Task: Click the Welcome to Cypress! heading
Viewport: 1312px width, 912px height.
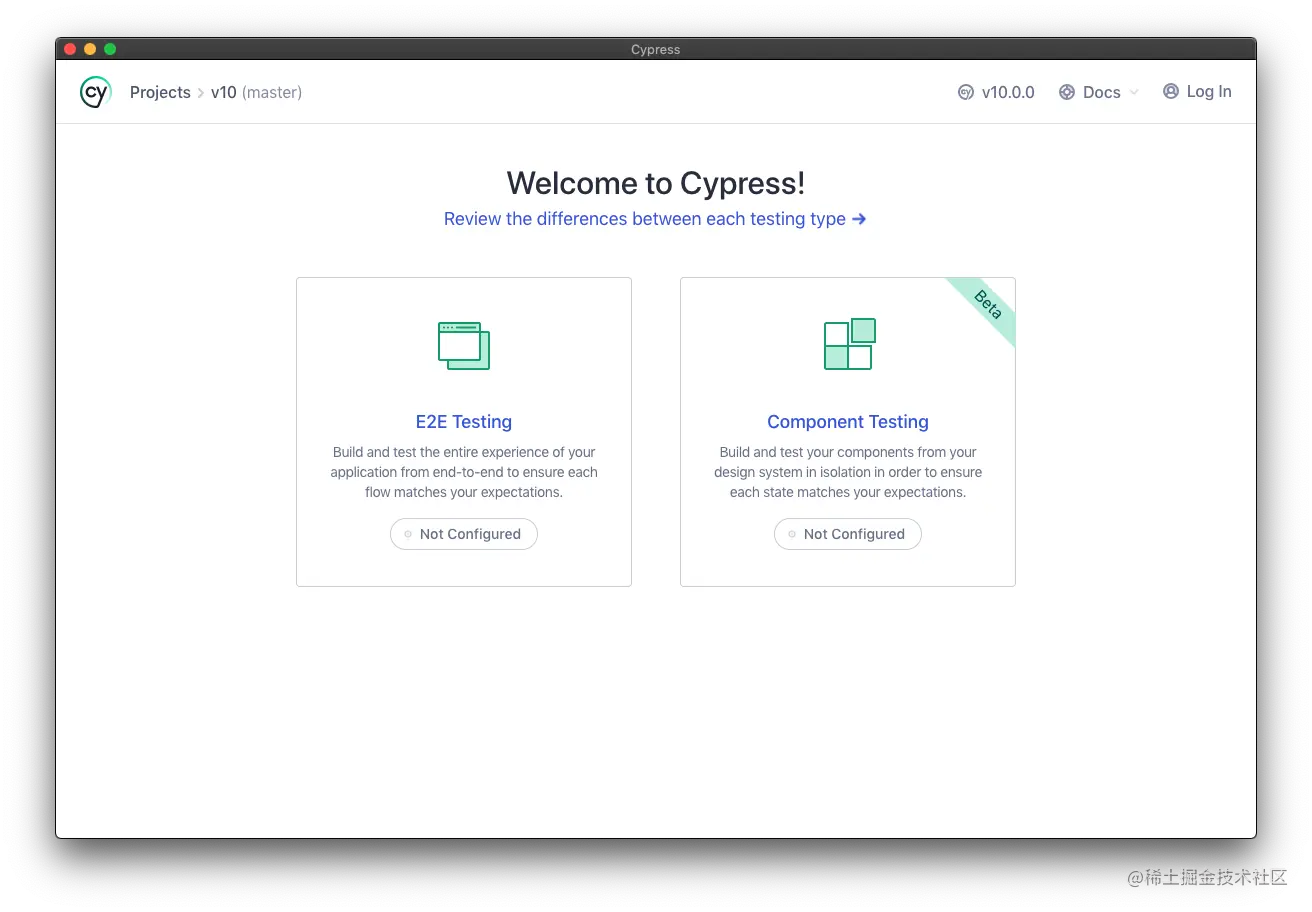Action: 656,183
